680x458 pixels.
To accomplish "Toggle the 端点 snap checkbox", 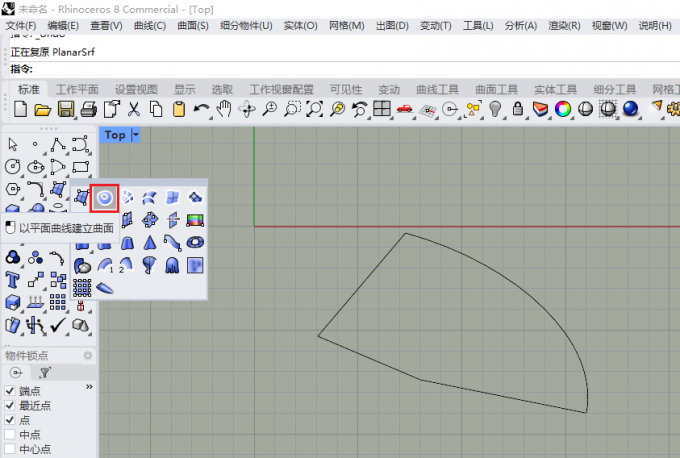I will (x=10, y=391).
